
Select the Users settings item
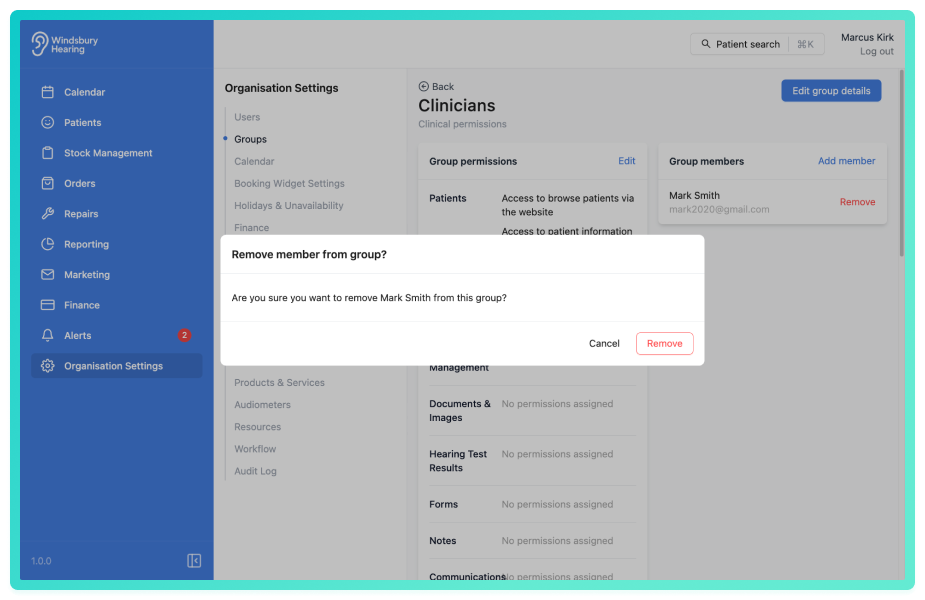point(247,117)
